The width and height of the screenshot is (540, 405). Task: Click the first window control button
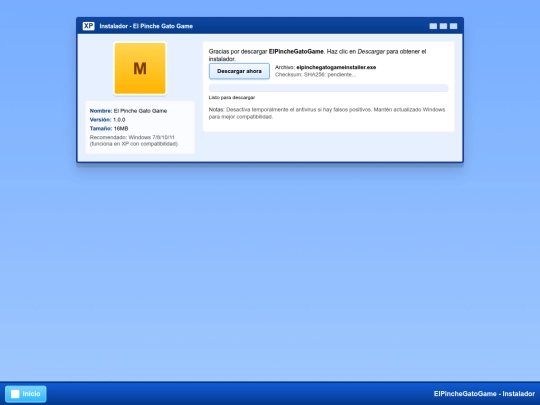(x=433, y=26)
